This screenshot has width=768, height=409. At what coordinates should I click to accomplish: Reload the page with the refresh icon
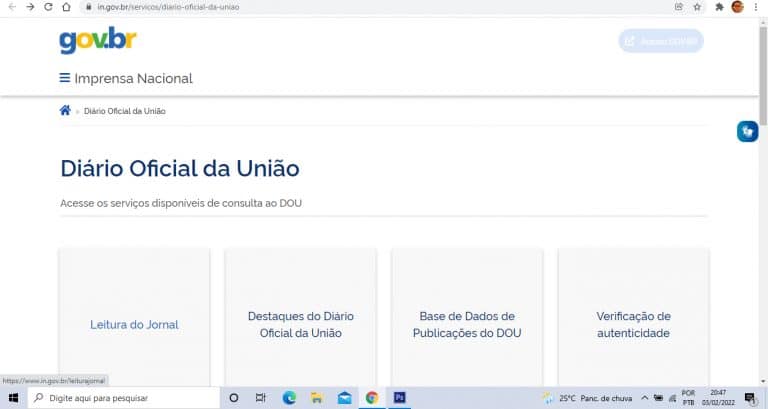click(48, 7)
